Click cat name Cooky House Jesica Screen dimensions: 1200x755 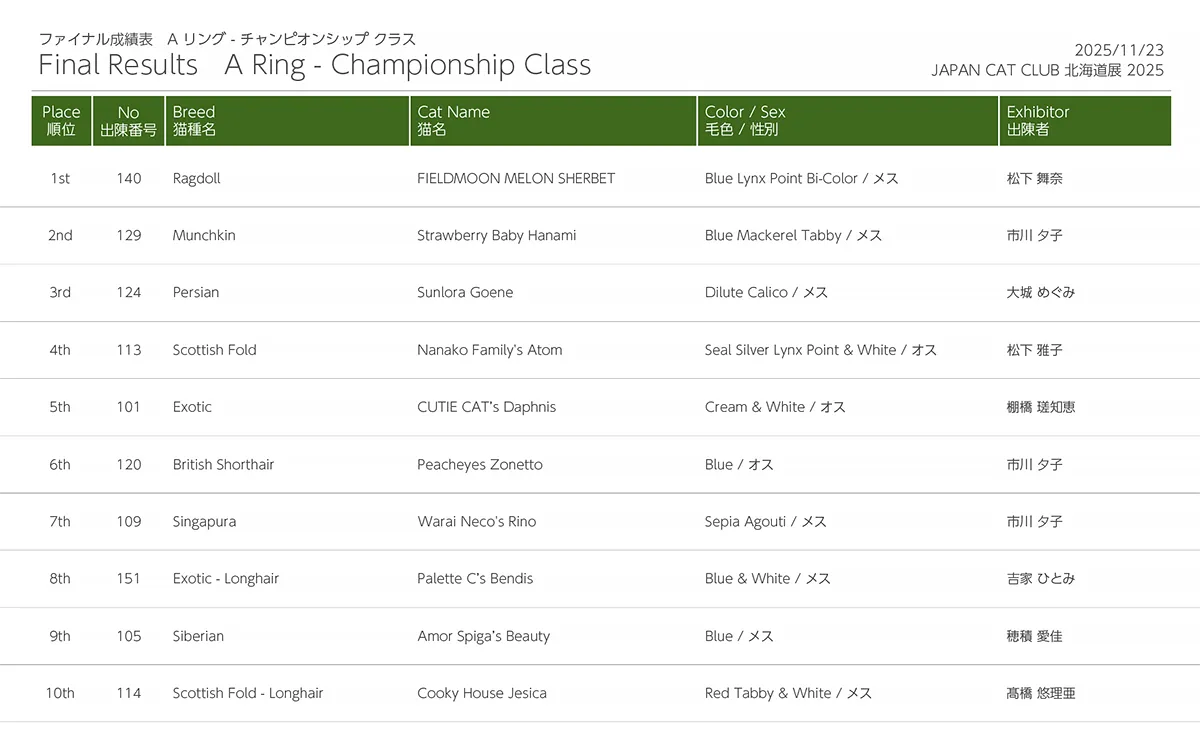(x=482, y=693)
